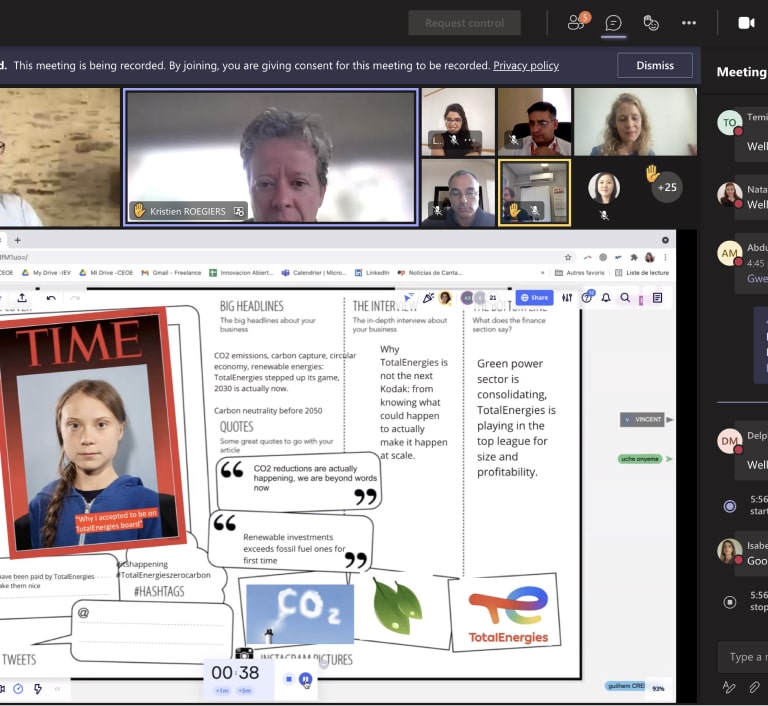Open the LinkedIn bookmark
The width and height of the screenshot is (768, 706).
coord(372,272)
